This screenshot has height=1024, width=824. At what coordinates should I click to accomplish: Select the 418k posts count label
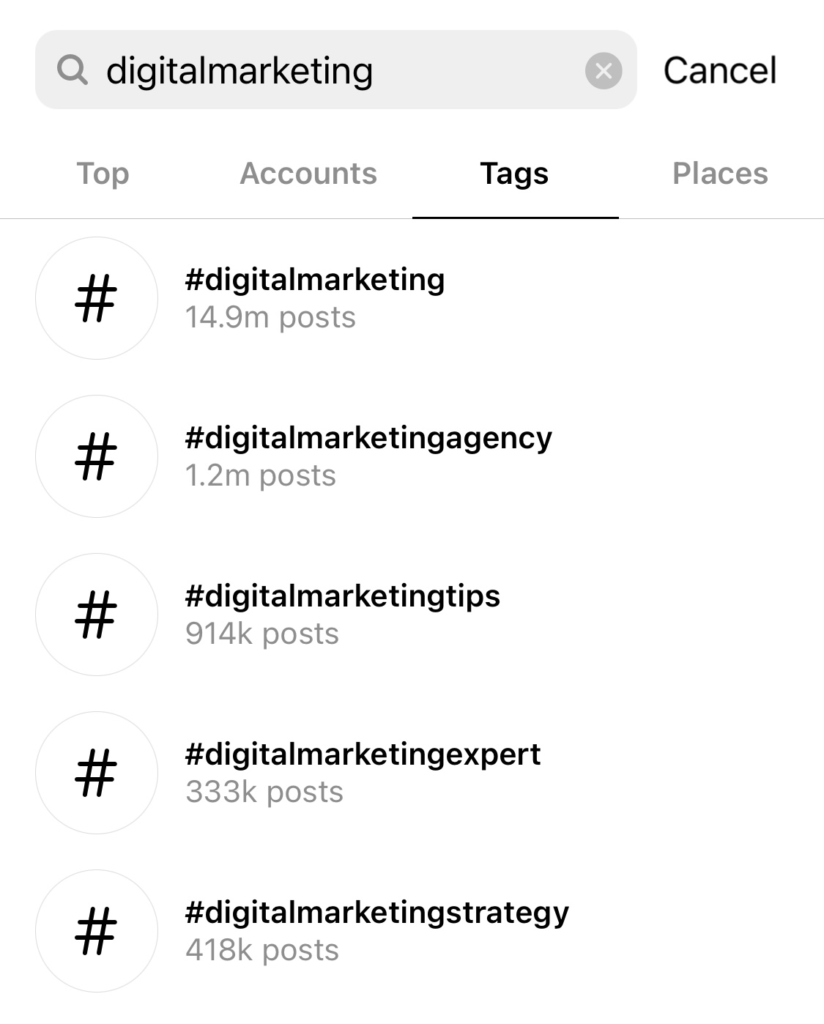pos(262,950)
